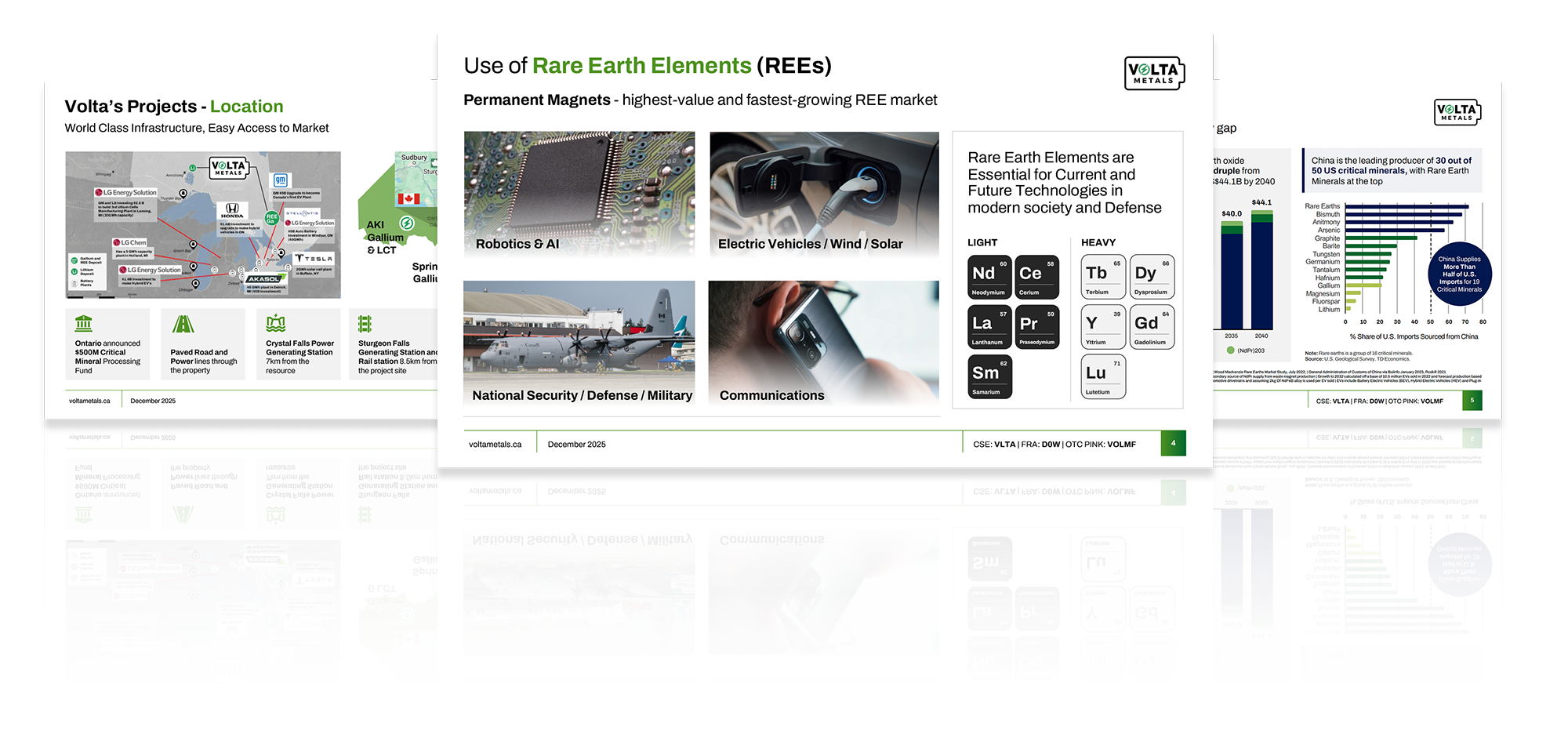The width and height of the screenshot is (1568, 741).
Task: Select the La Lanthanum element tile
Action: [989, 327]
